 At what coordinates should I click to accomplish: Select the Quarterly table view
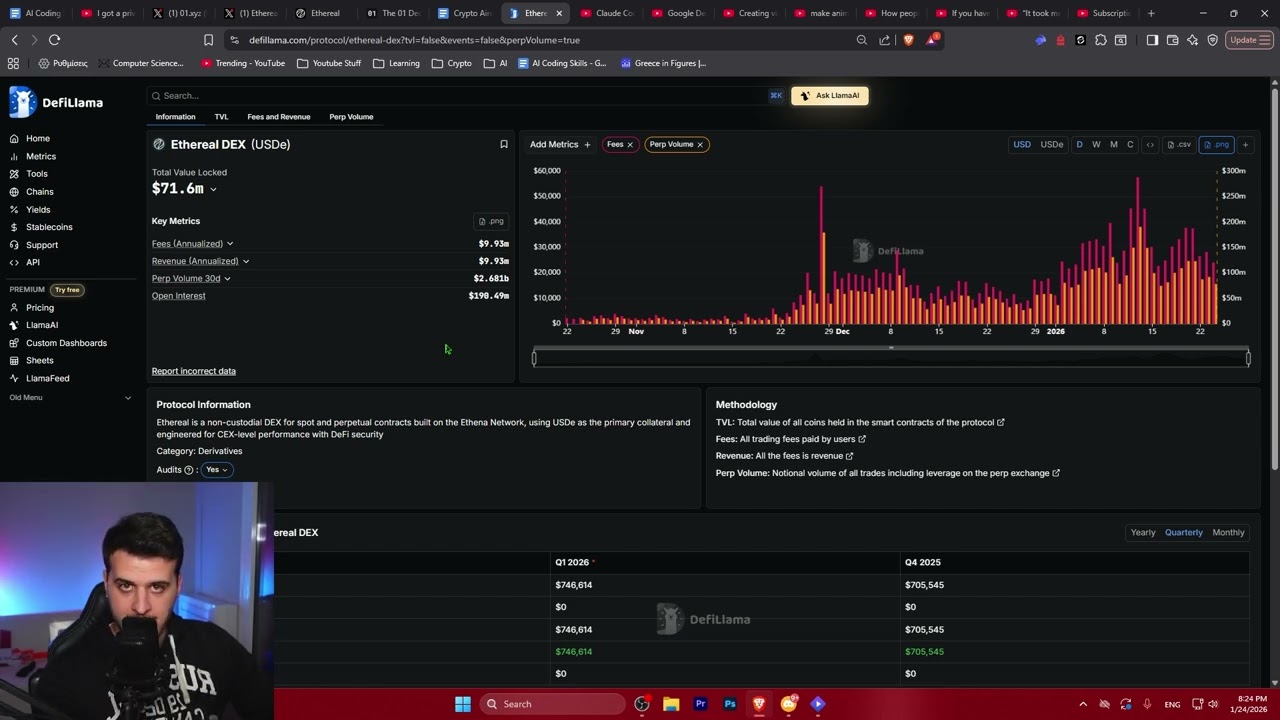coord(1184,532)
